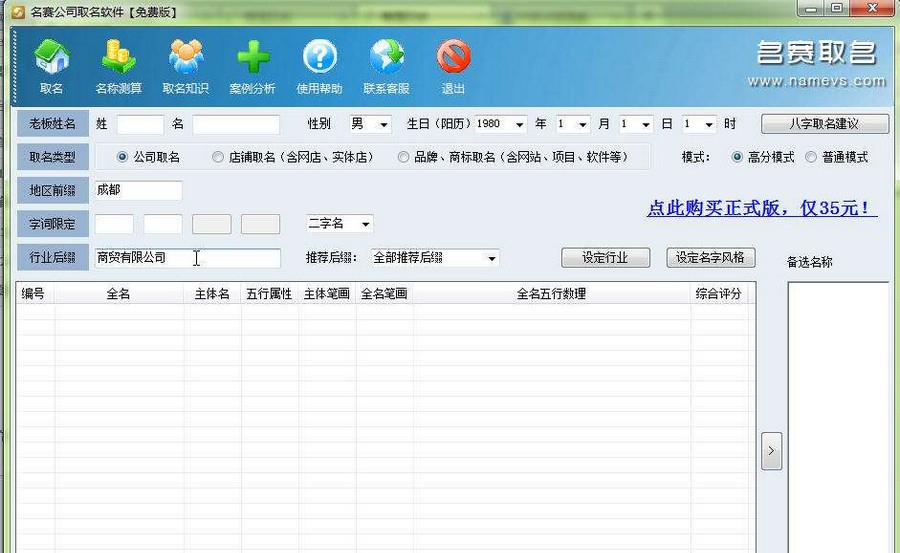Click the 地区前缀 input field
Viewport: 900px width, 553px height.
(138, 190)
